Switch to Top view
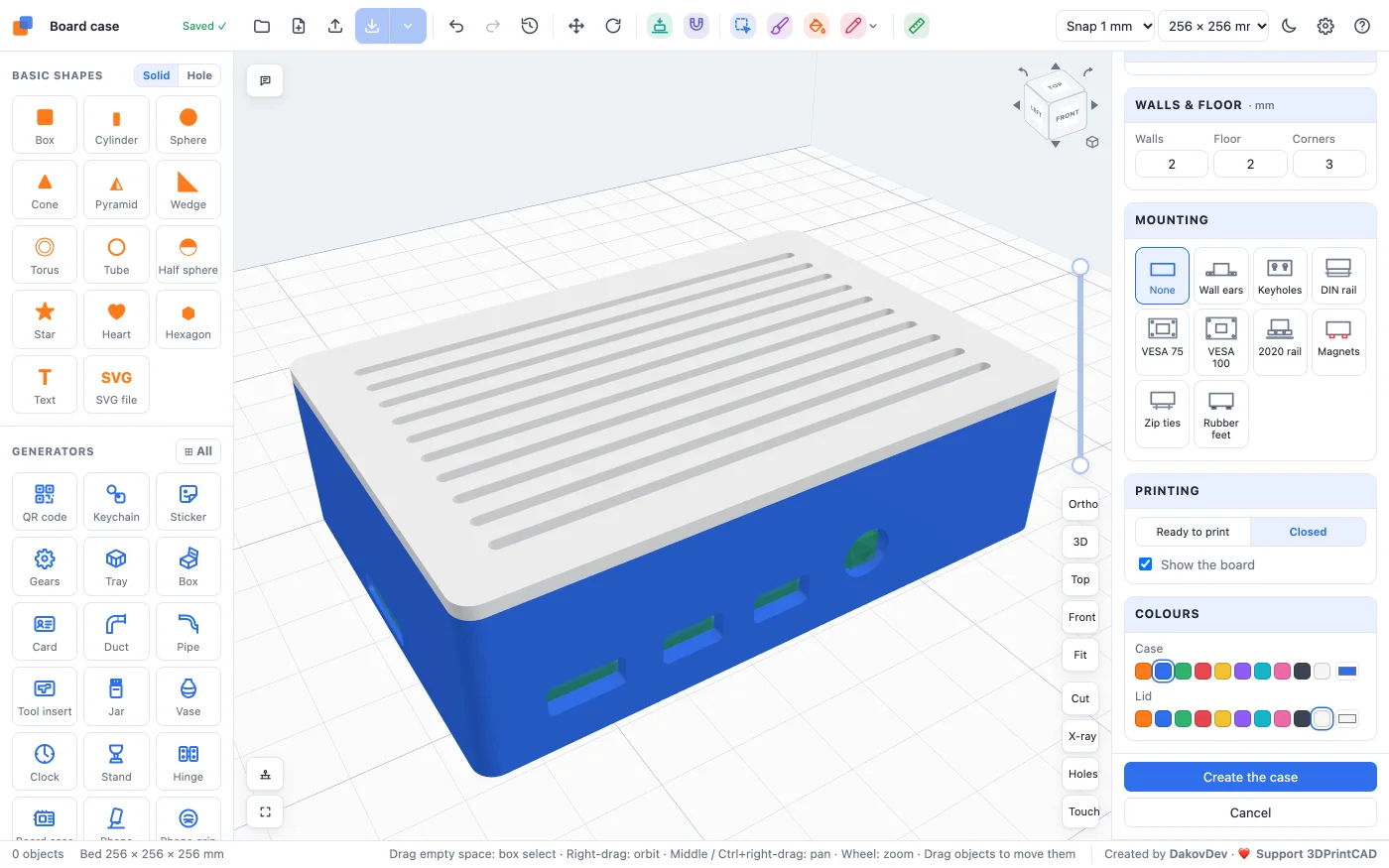This screenshot has height=868, width=1389. pos(1080,579)
